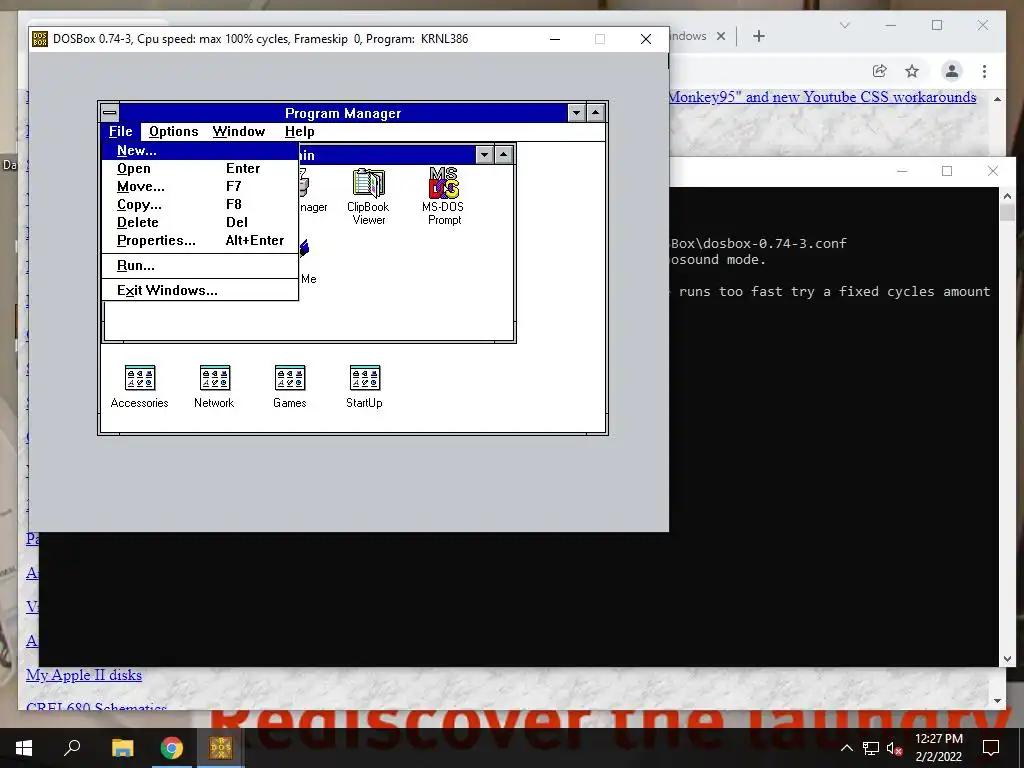The width and height of the screenshot is (1024, 768).
Task: Open the Options menu
Action: [x=173, y=131]
